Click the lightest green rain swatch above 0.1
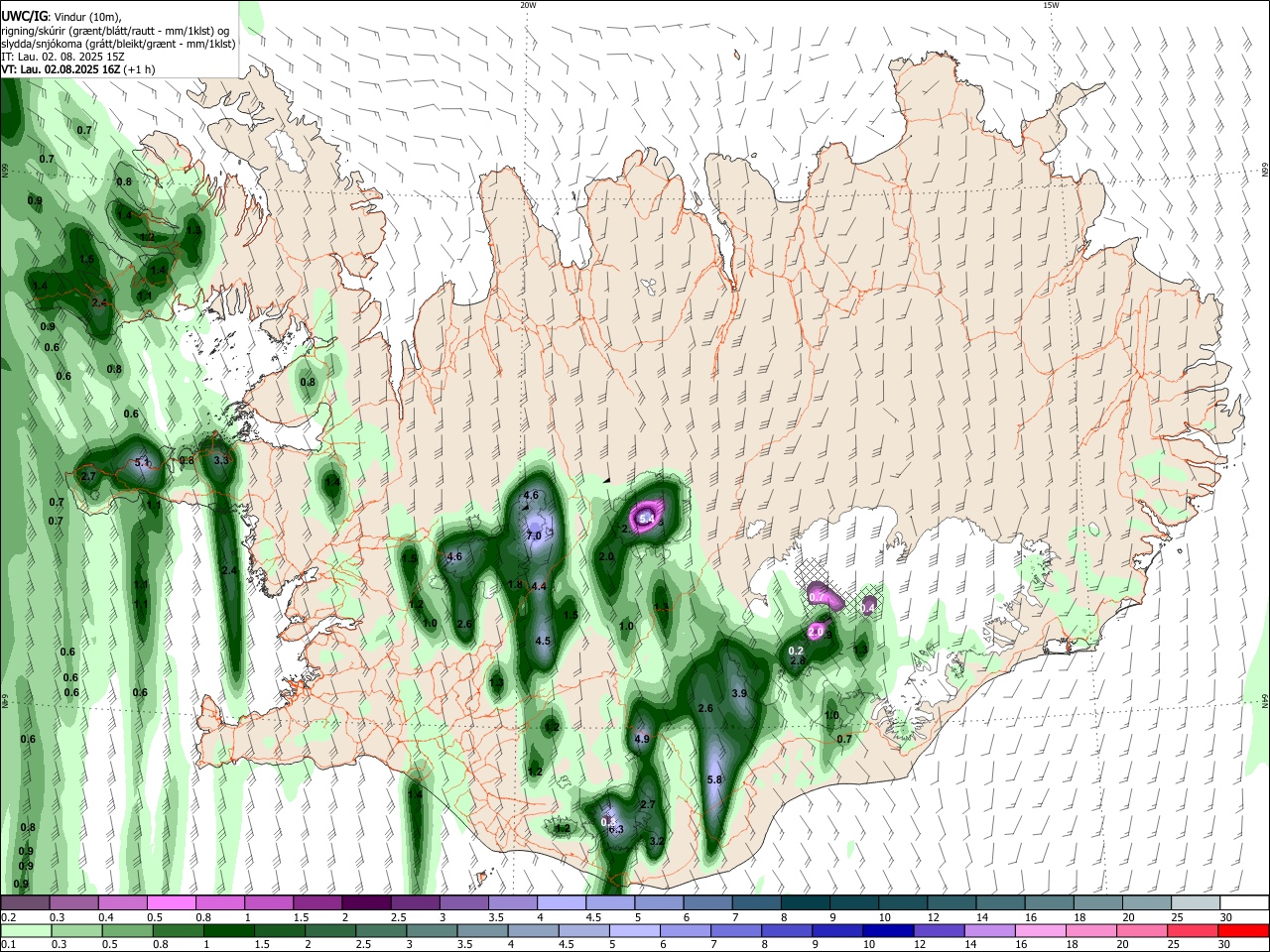This screenshot has height=952, width=1270. click(x=27, y=930)
